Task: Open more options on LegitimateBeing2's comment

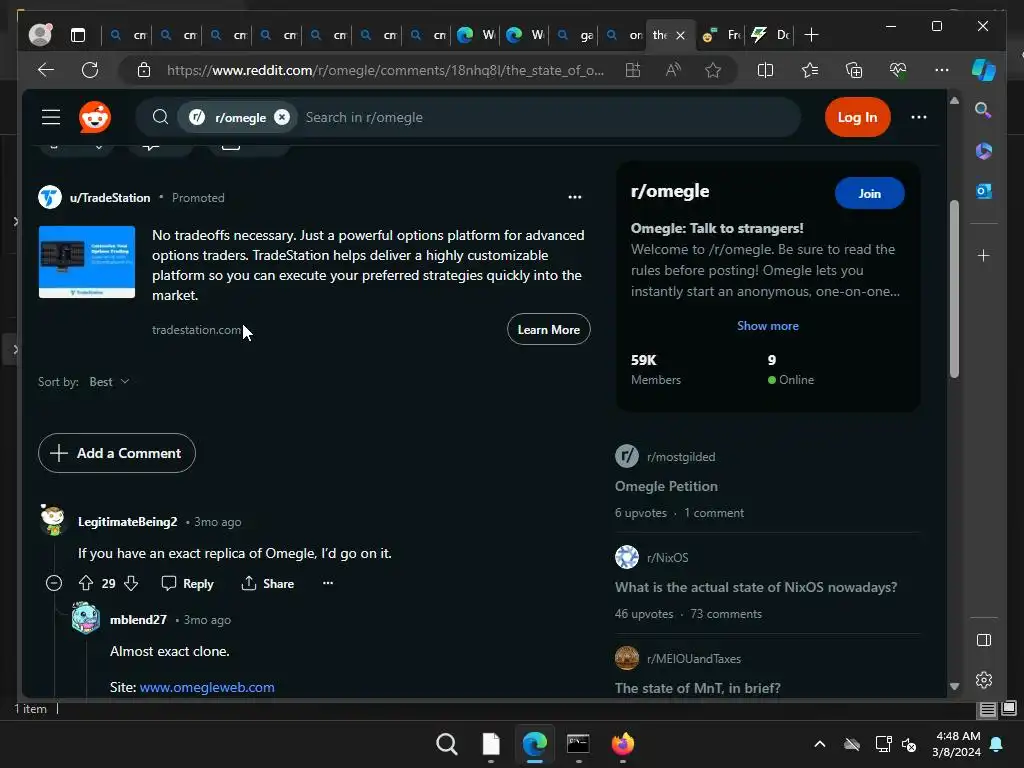Action: point(328,583)
